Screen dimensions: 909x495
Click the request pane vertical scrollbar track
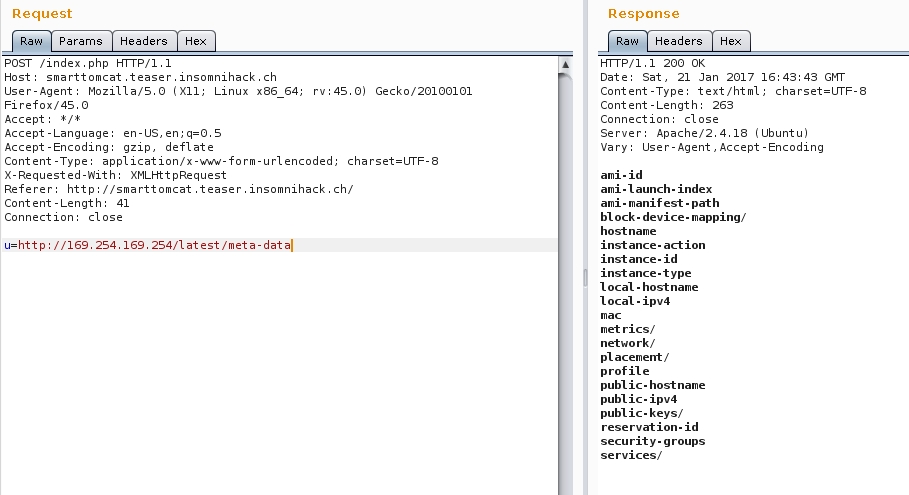565,284
